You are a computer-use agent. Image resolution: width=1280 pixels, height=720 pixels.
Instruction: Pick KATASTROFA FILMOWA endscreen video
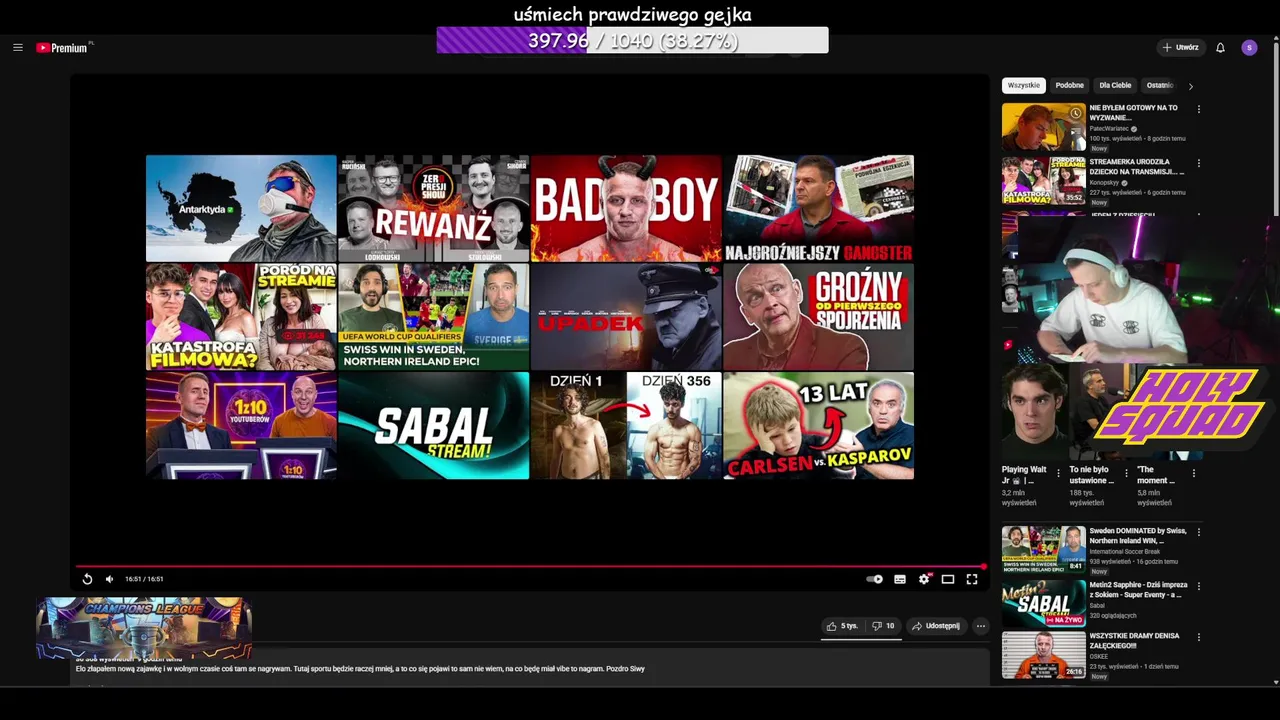click(241, 316)
